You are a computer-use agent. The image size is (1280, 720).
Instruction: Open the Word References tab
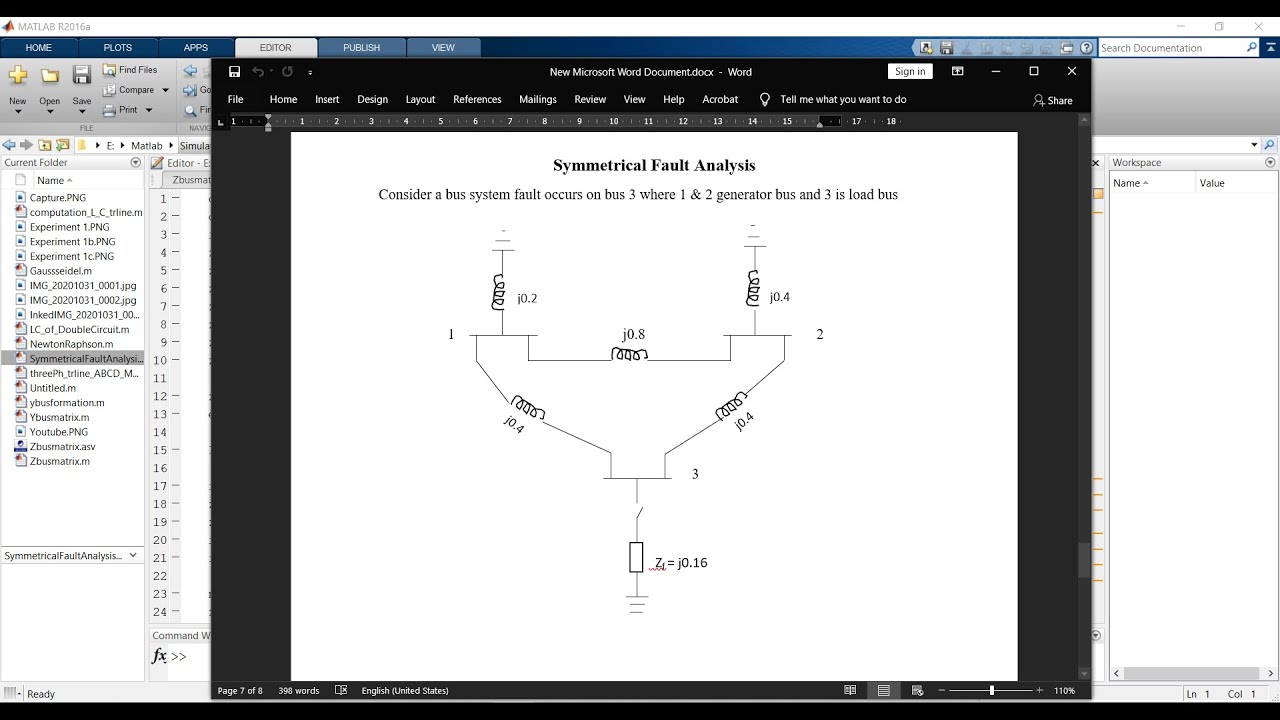(477, 100)
